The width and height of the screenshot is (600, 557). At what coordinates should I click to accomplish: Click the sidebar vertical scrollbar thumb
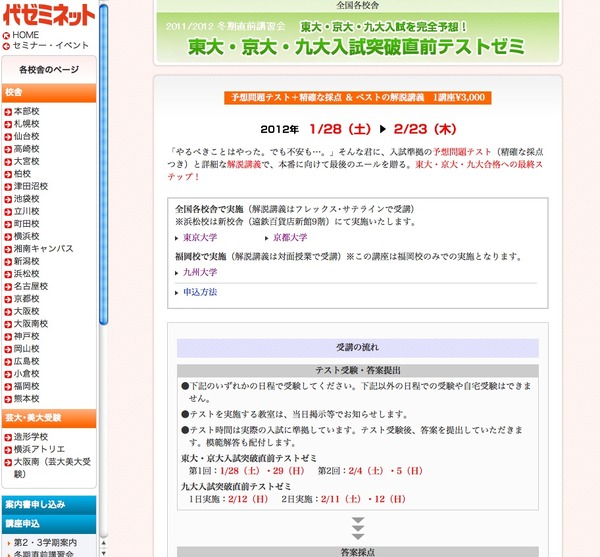tap(103, 164)
